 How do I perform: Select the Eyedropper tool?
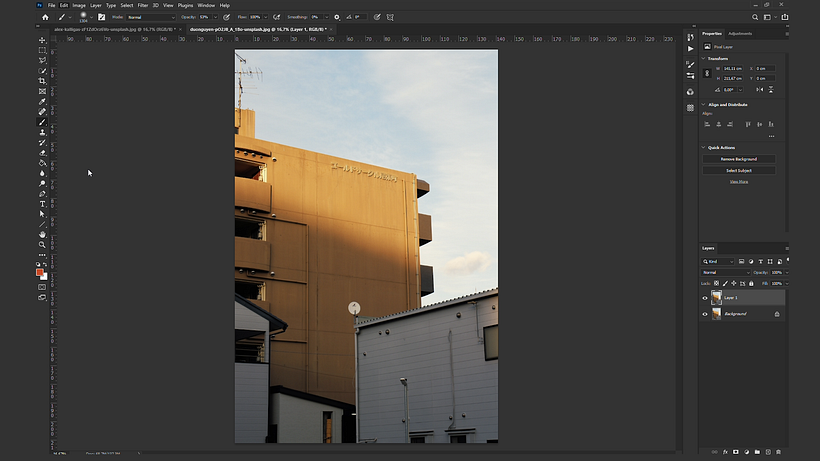pos(42,101)
